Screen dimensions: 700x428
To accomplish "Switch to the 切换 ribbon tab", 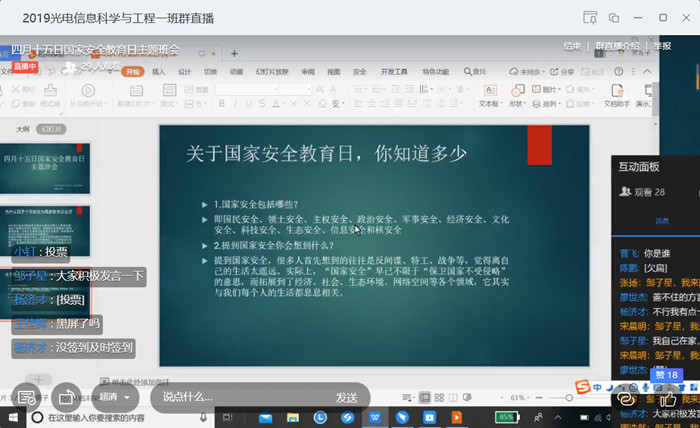I will (210, 71).
